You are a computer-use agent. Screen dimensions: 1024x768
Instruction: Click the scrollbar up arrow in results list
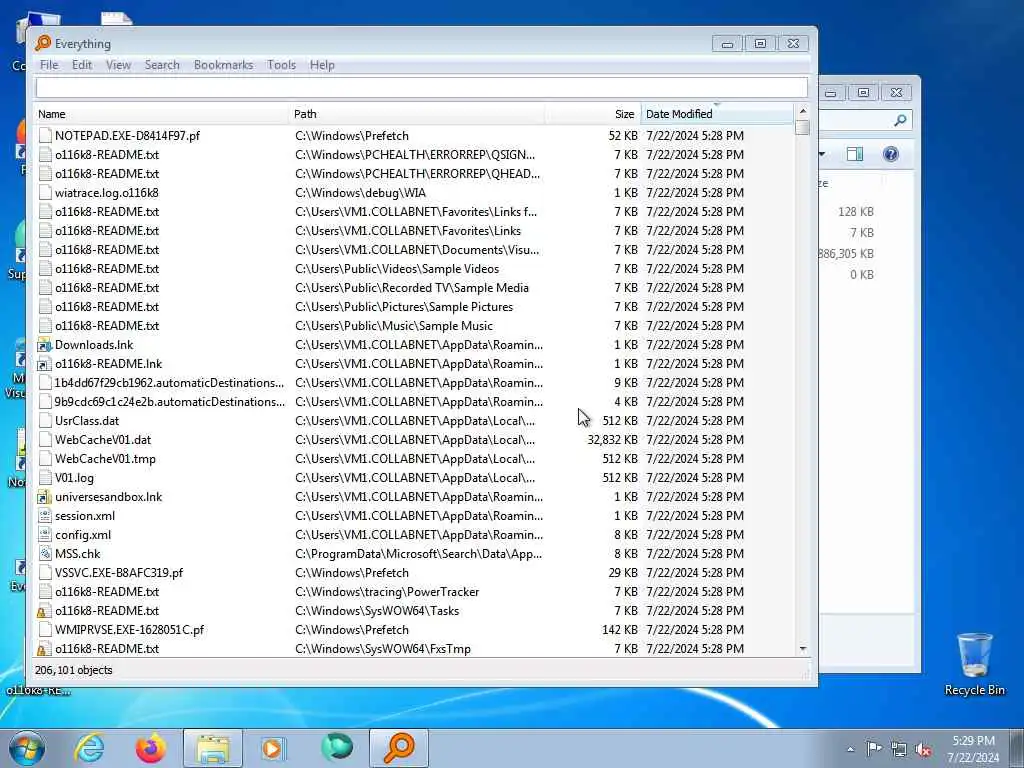coord(803,111)
